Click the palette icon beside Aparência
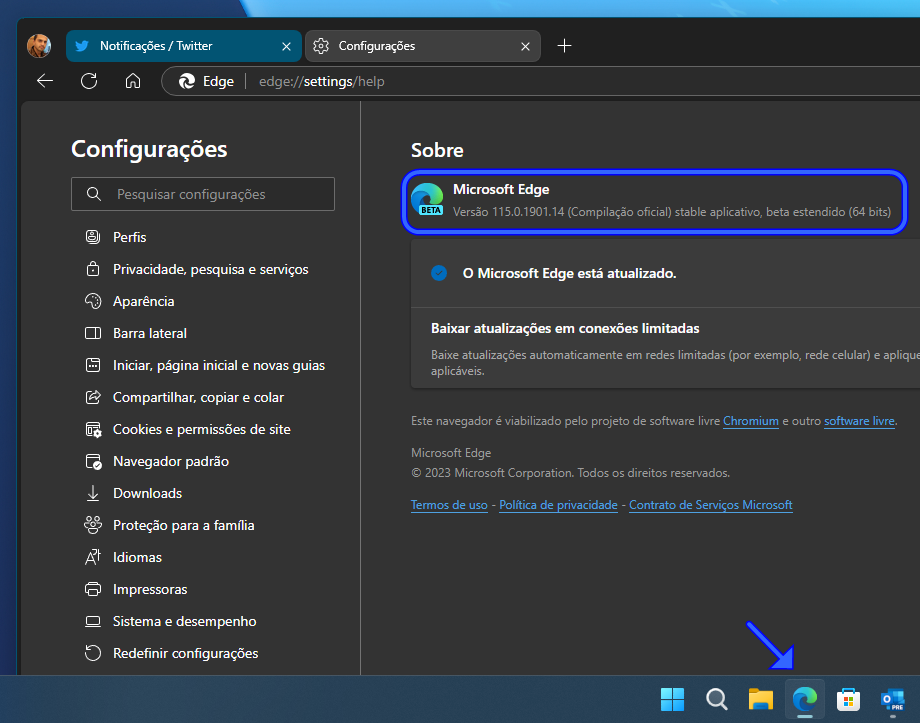The height and width of the screenshot is (723, 920). [93, 301]
